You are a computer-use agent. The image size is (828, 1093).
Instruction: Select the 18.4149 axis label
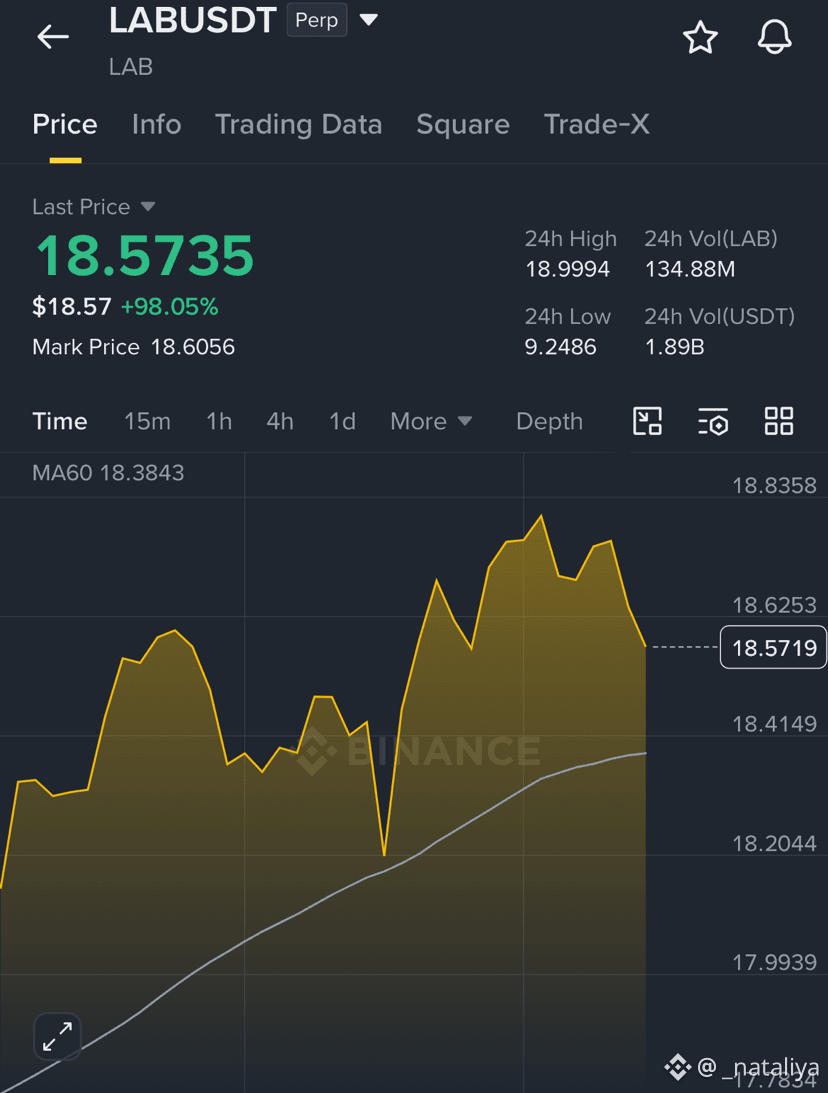click(x=774, y=724)
